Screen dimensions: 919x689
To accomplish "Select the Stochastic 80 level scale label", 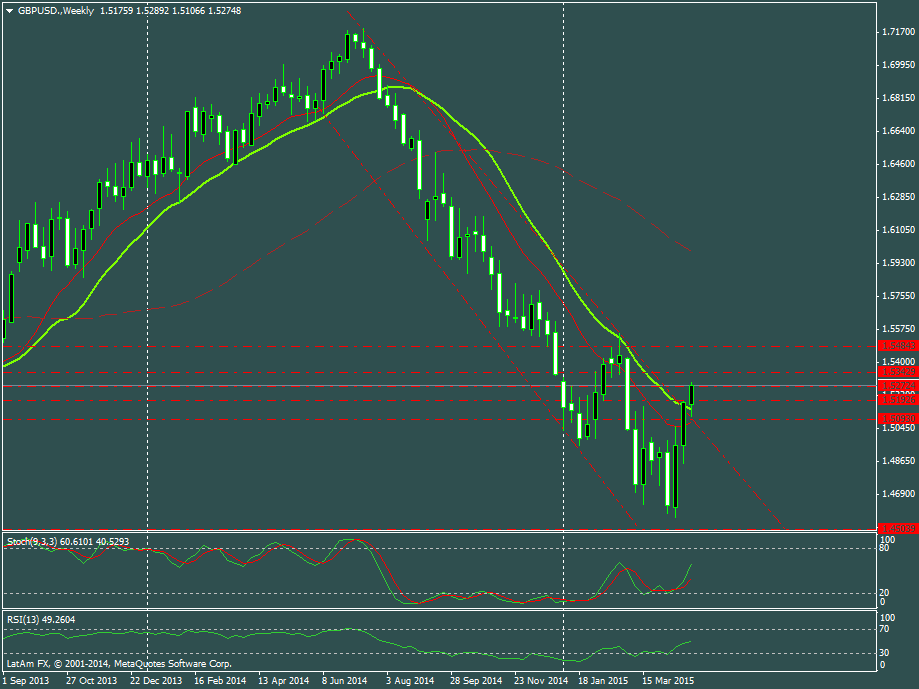I will click(884, 548).
